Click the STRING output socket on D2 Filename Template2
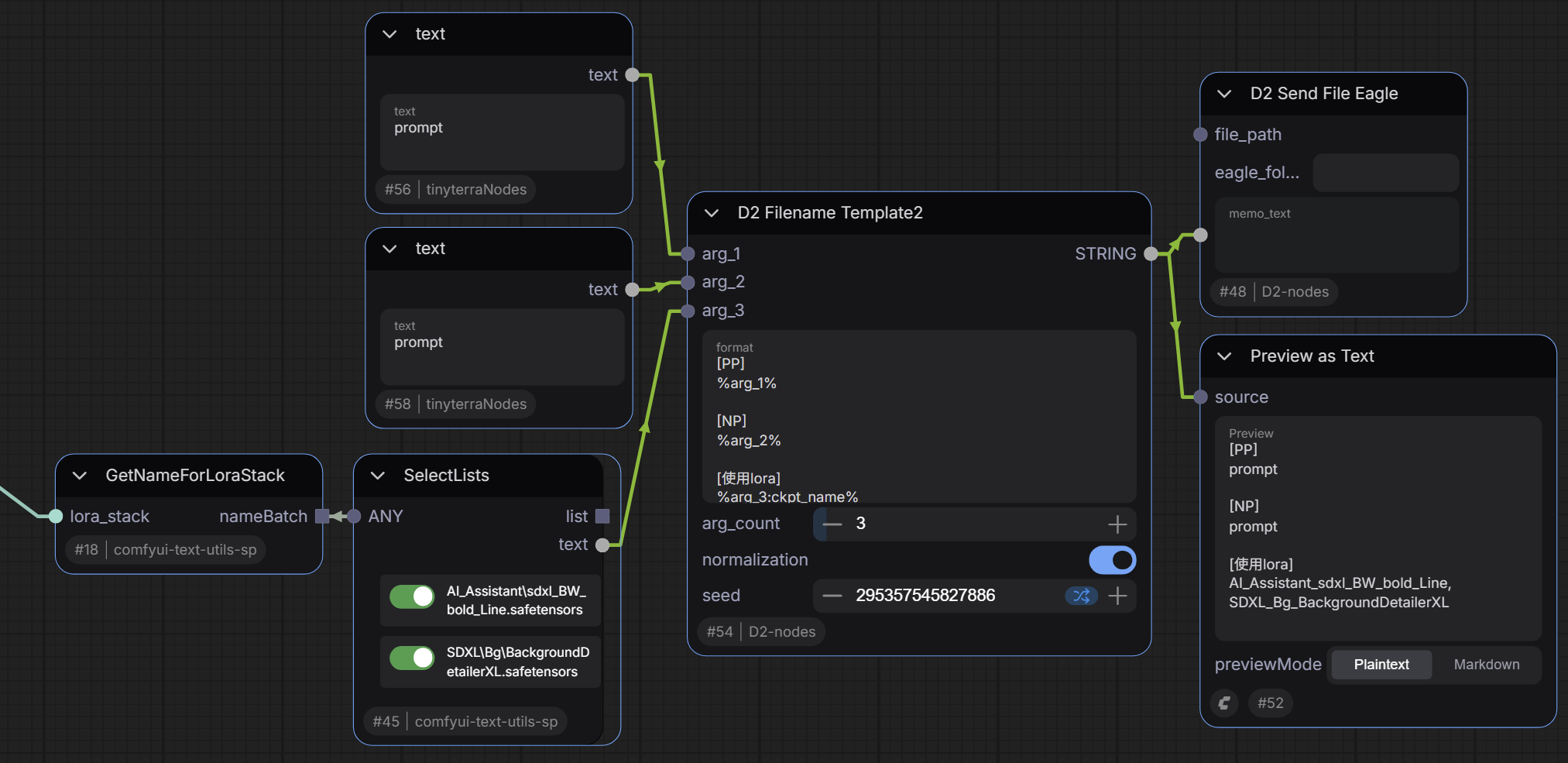This screenshot has width=1568, height=763. tap(1151, 254)
